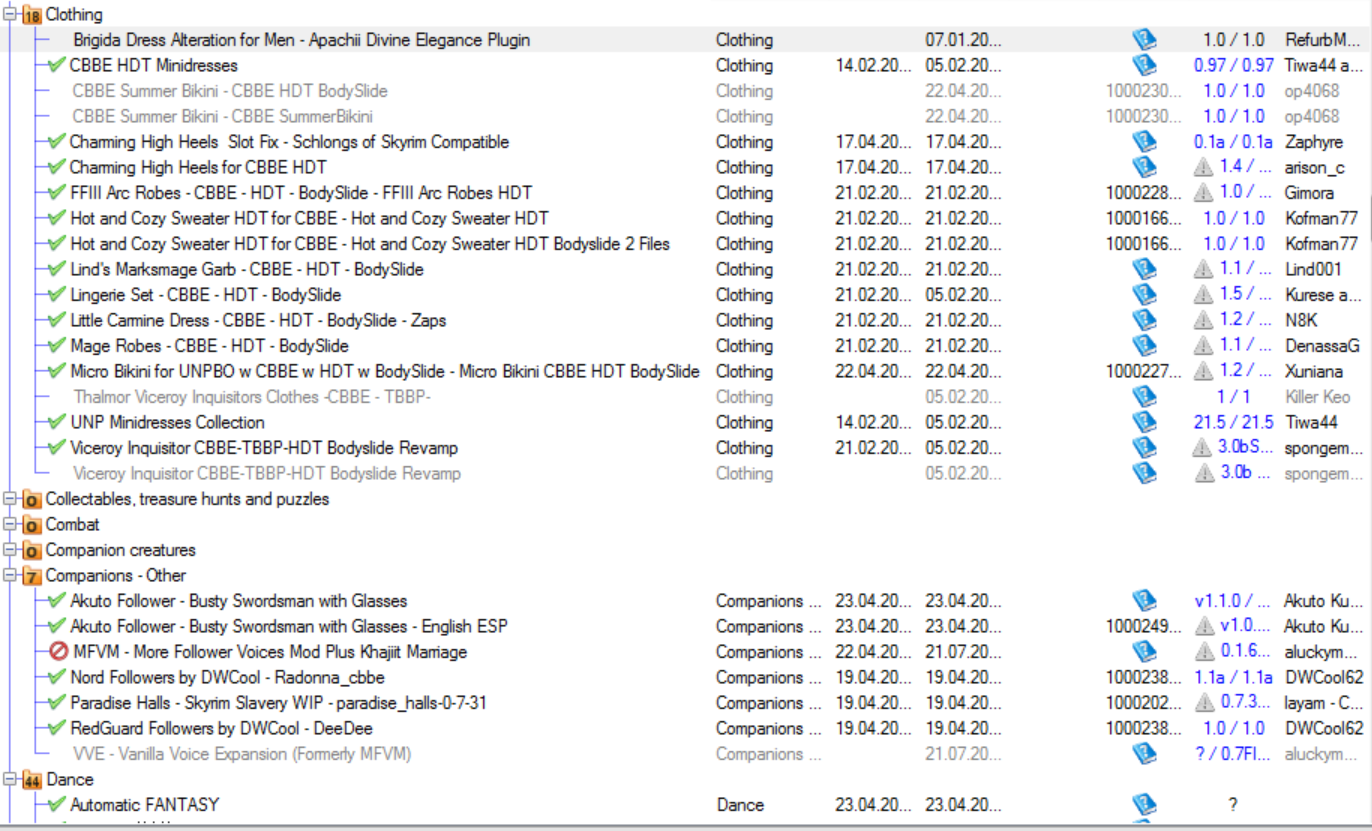Click blue book icon in Brigida Dress row
The image size is (1372, 831).
(1144, 40)
